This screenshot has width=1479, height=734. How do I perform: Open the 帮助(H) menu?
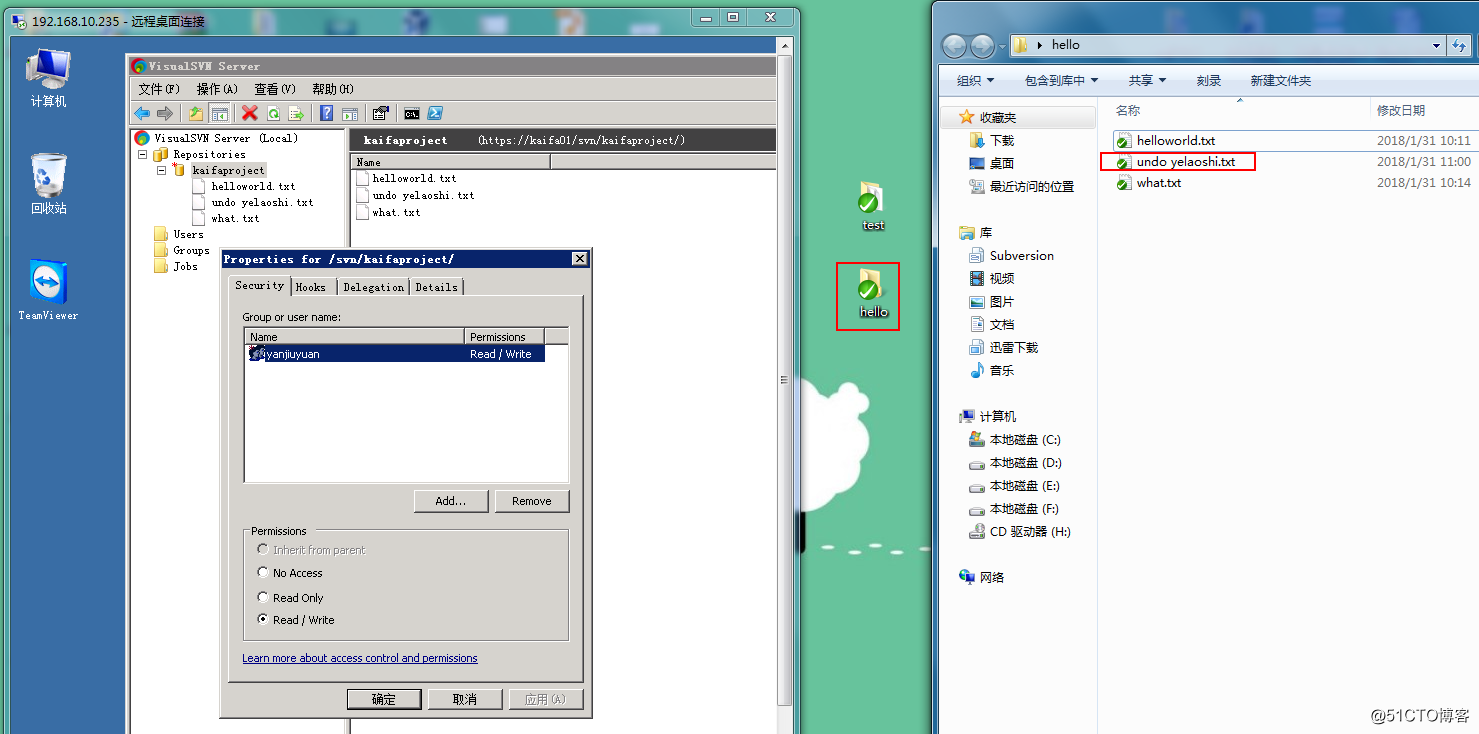click(333, 89)
